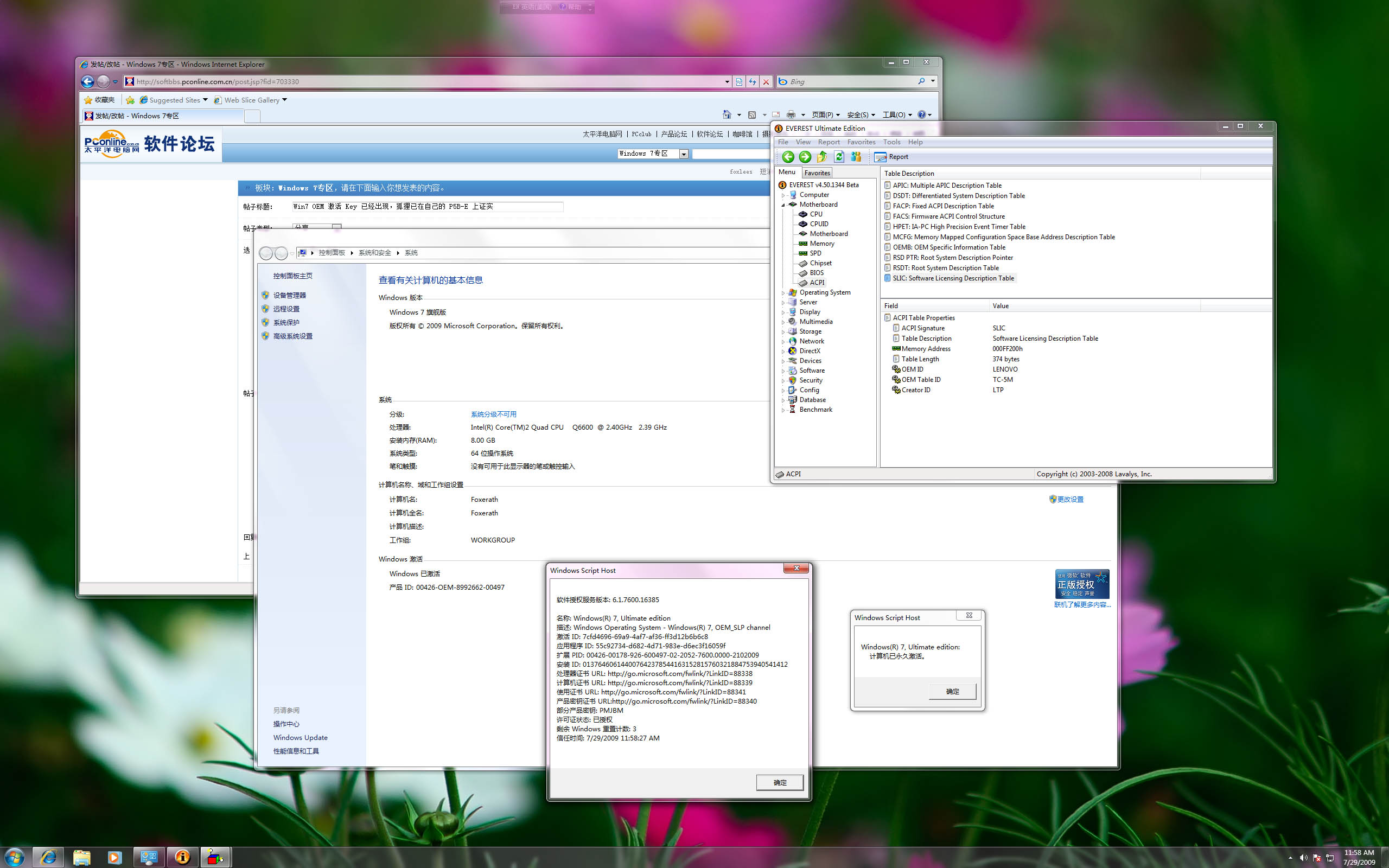Open Help menu in EVEREST
Viewport: 1389px width, 868px height.
(915, 142)
